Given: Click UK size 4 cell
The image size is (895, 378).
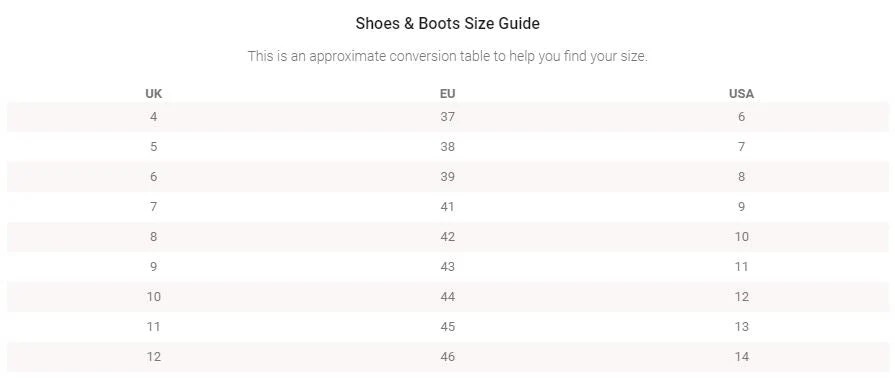Looking at the screenshot, I should [x=154, y=117].
